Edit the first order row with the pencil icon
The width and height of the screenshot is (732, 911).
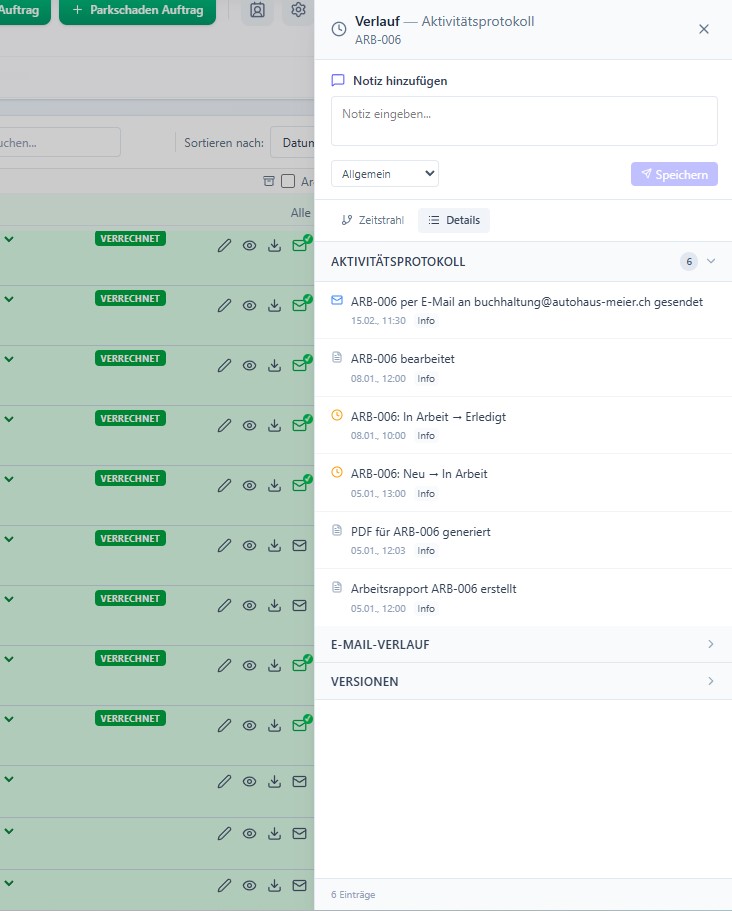(224, 246)
